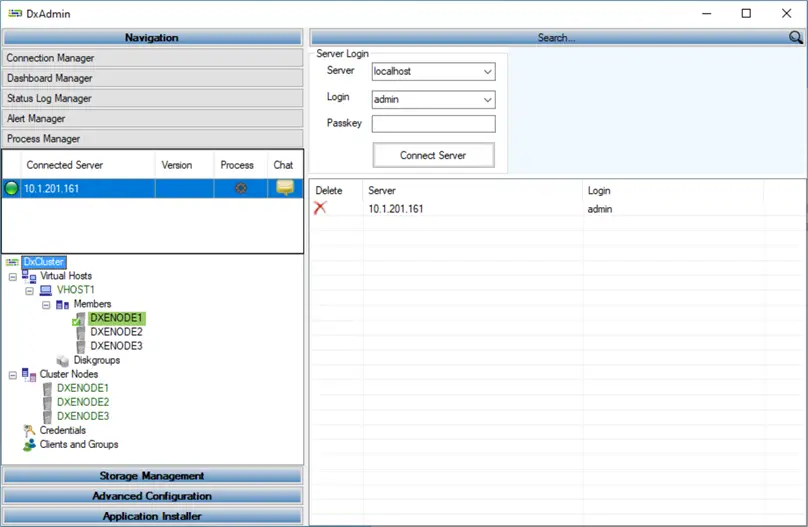
Task: Click the search magnifier icon
Action: point(795,37)
